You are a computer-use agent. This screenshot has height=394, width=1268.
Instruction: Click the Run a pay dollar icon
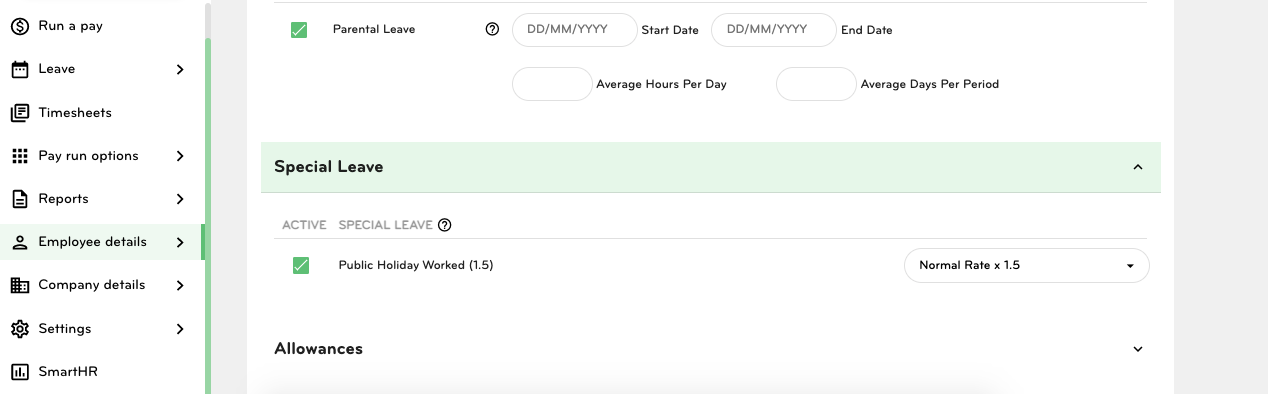click(x=19, y=26)
